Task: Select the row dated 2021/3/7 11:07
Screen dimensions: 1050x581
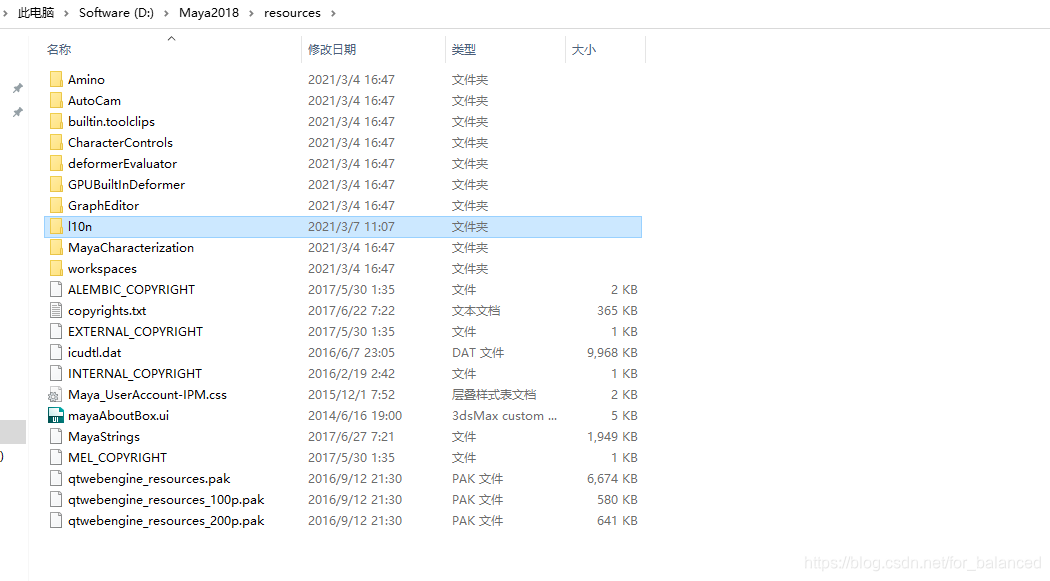Action: tap(343, 227)
